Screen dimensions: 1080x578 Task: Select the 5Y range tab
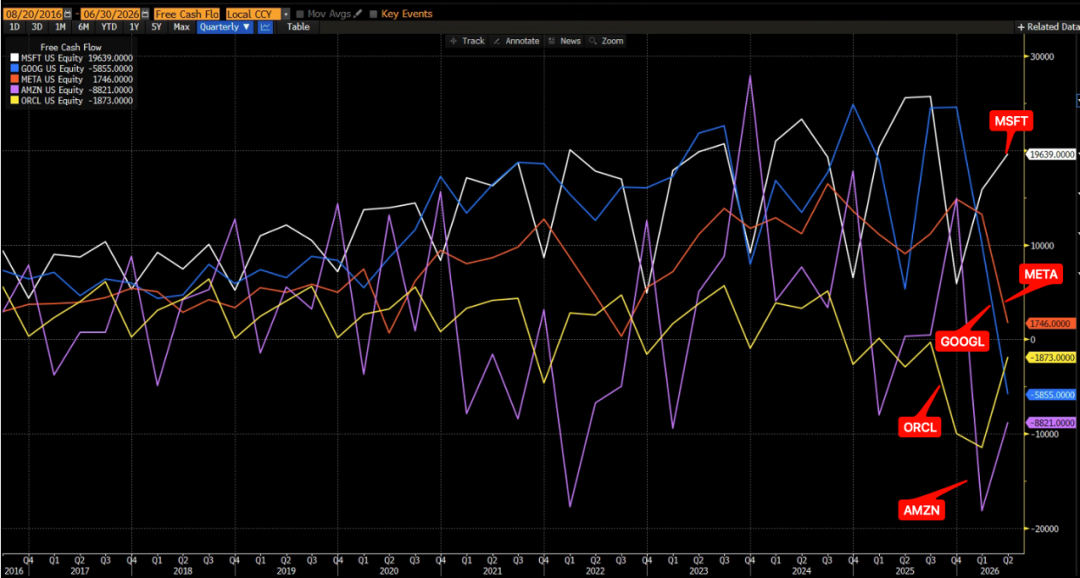tap(156, 27)
